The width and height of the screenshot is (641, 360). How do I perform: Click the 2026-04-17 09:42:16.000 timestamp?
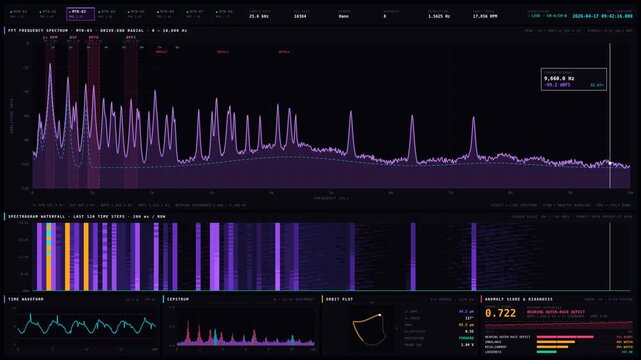tap(602, 16)
